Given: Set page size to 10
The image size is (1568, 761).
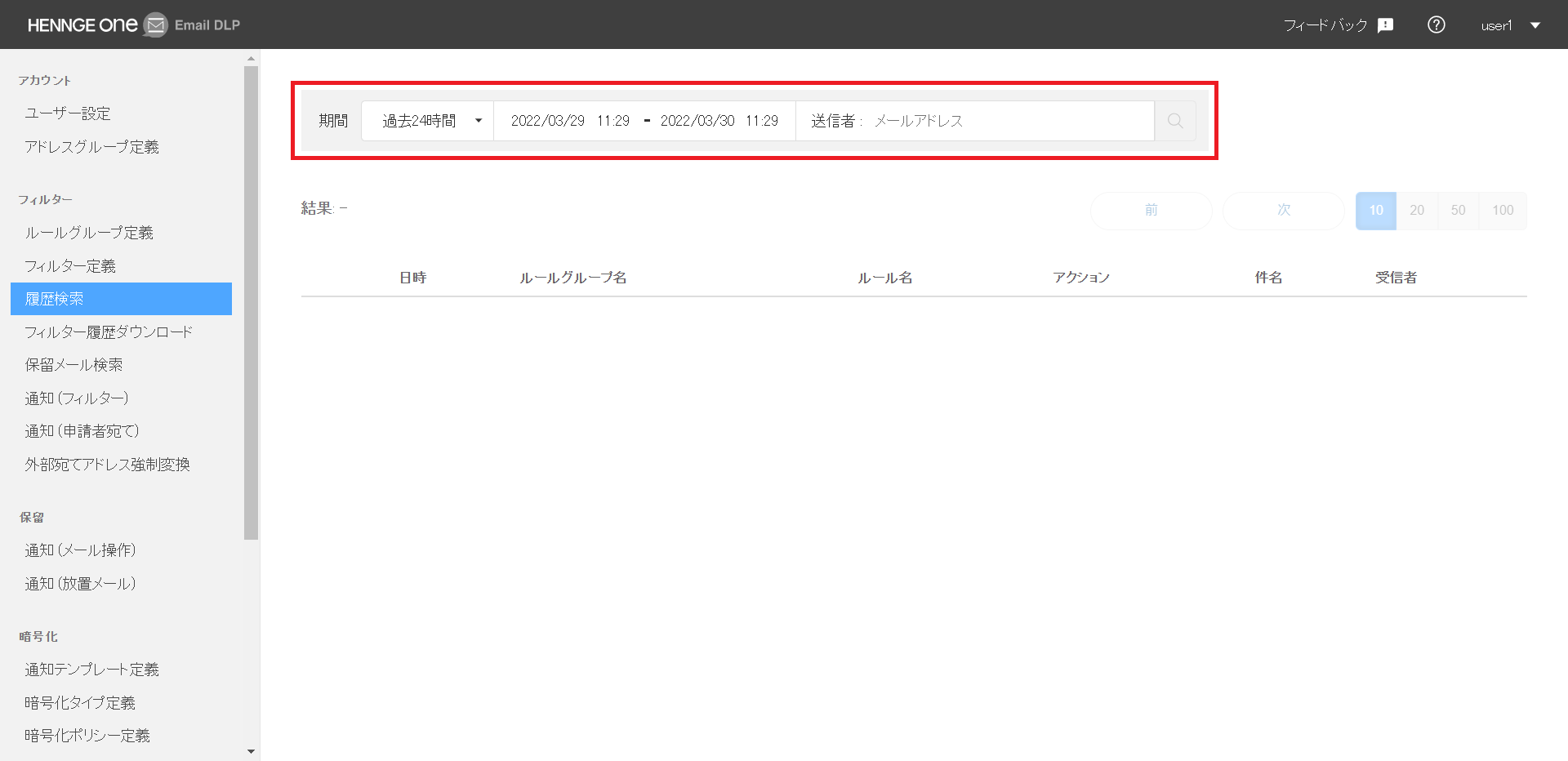Looking at the screenshot, I should [1376, 211].
